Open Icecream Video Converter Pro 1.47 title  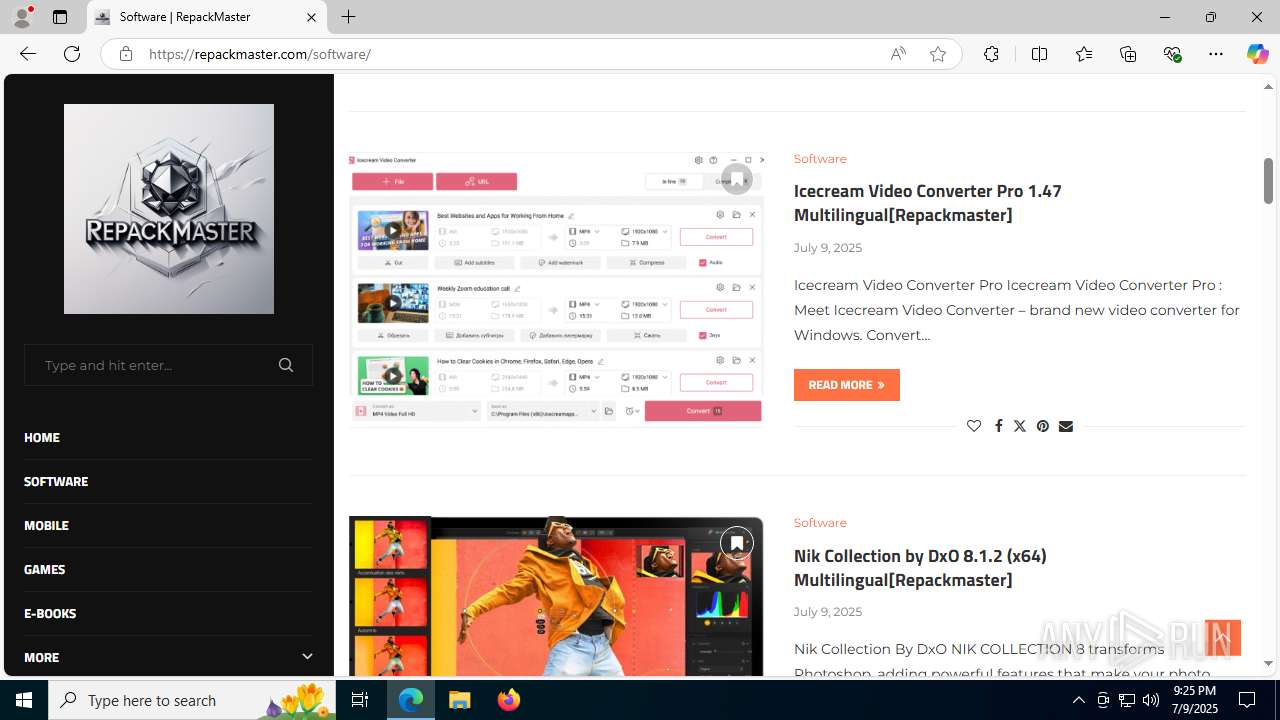pyautogui.click(x=928, y=202)
